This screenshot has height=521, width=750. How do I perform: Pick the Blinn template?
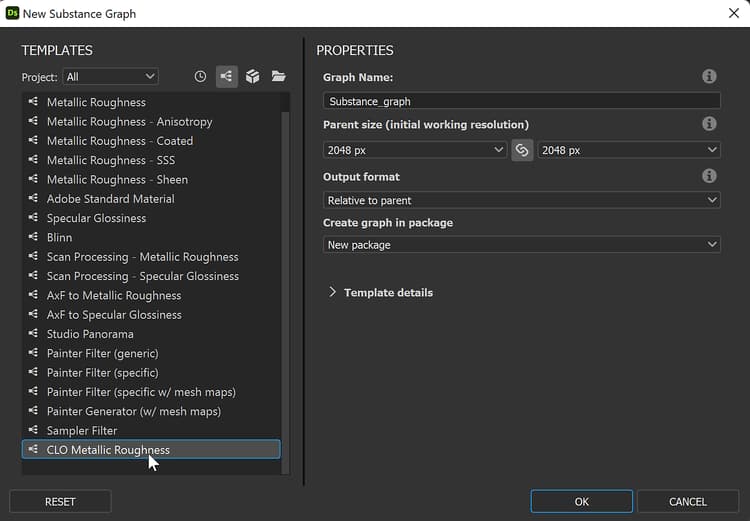(151, 237)
